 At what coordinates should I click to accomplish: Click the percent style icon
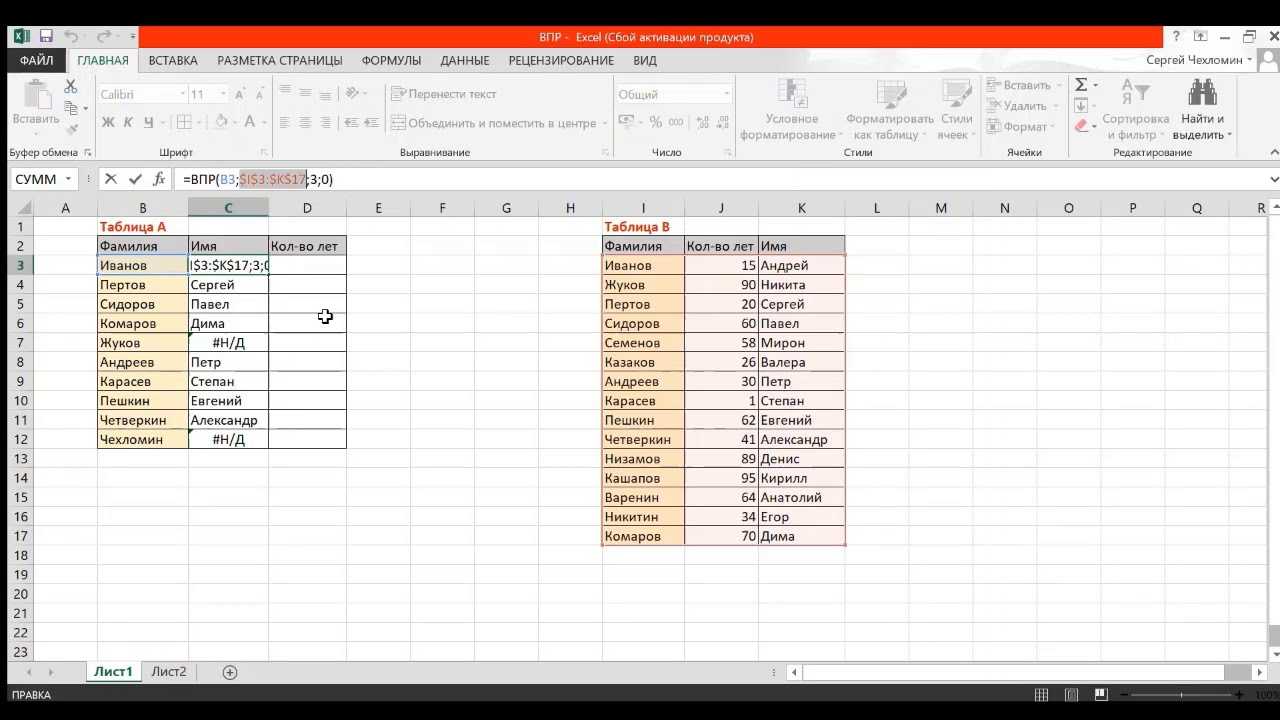(x=655, y=122)
